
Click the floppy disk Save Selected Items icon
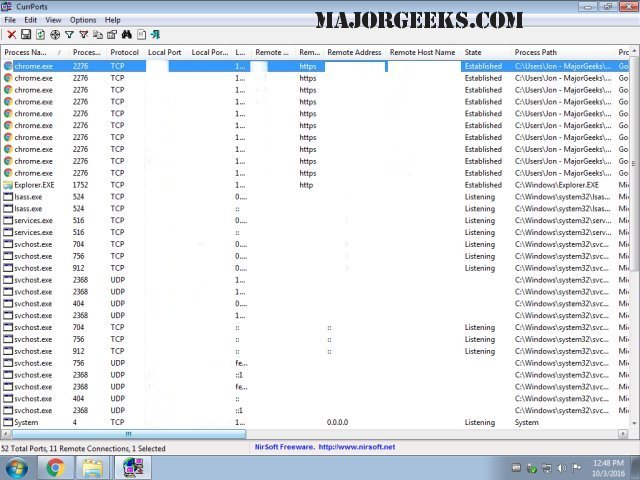coord(26,35)
